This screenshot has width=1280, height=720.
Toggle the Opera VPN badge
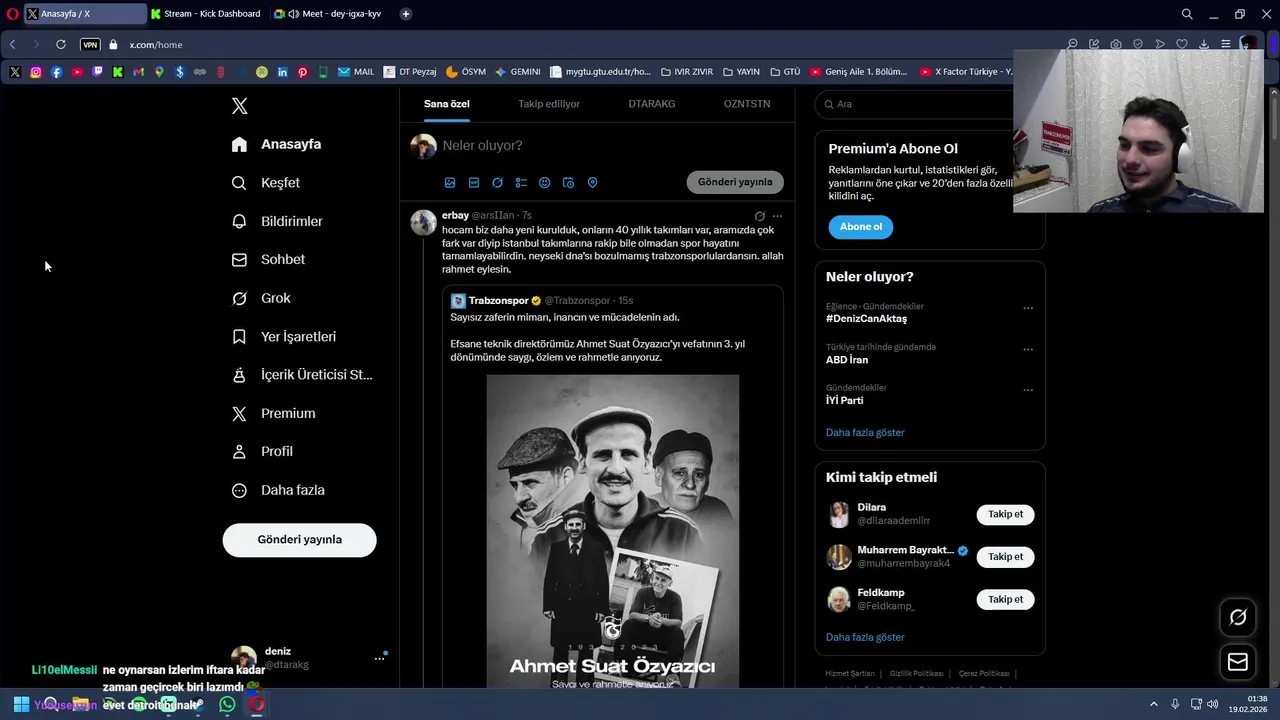(90, 45)
